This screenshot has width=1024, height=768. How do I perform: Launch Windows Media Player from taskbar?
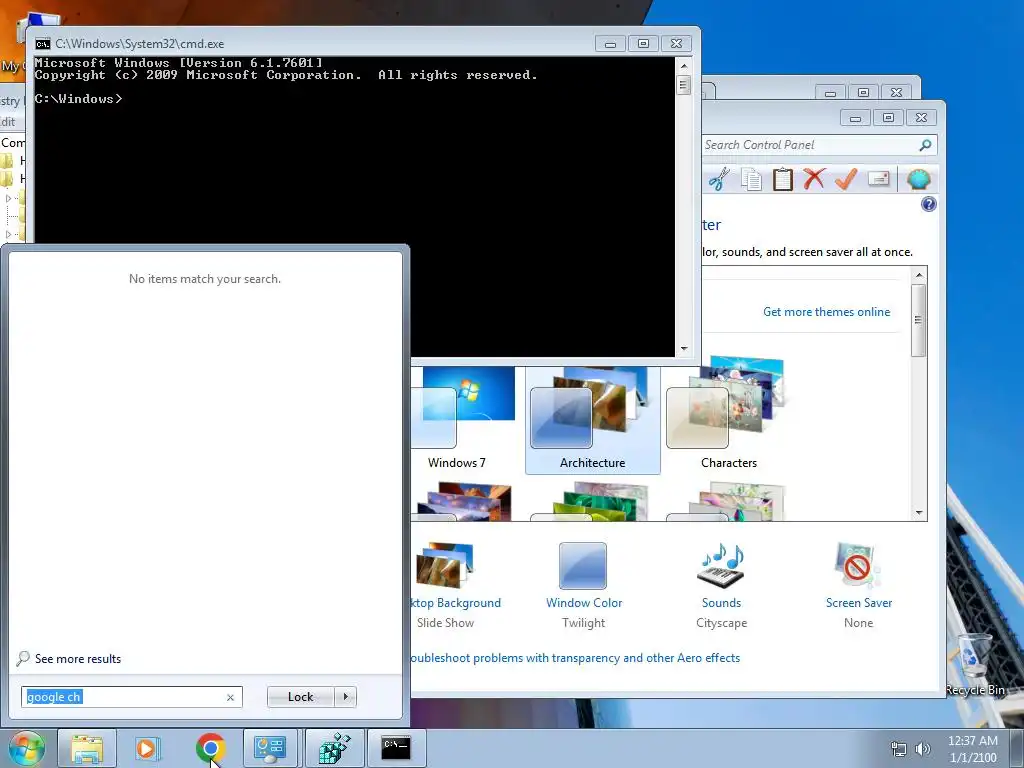point(148,748)
